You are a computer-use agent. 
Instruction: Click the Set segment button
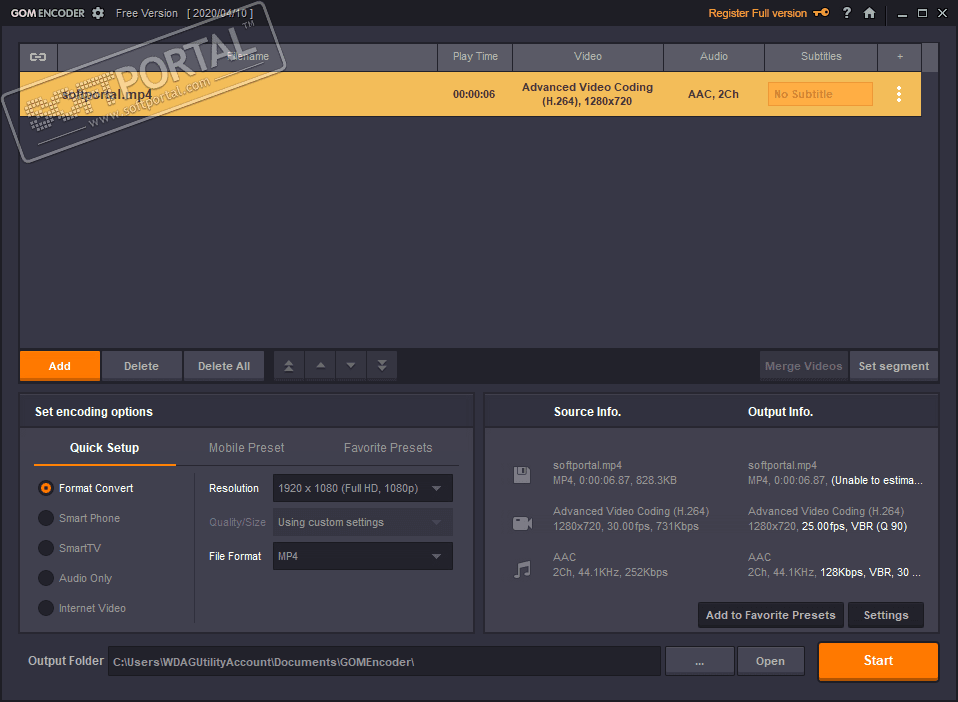894,366
